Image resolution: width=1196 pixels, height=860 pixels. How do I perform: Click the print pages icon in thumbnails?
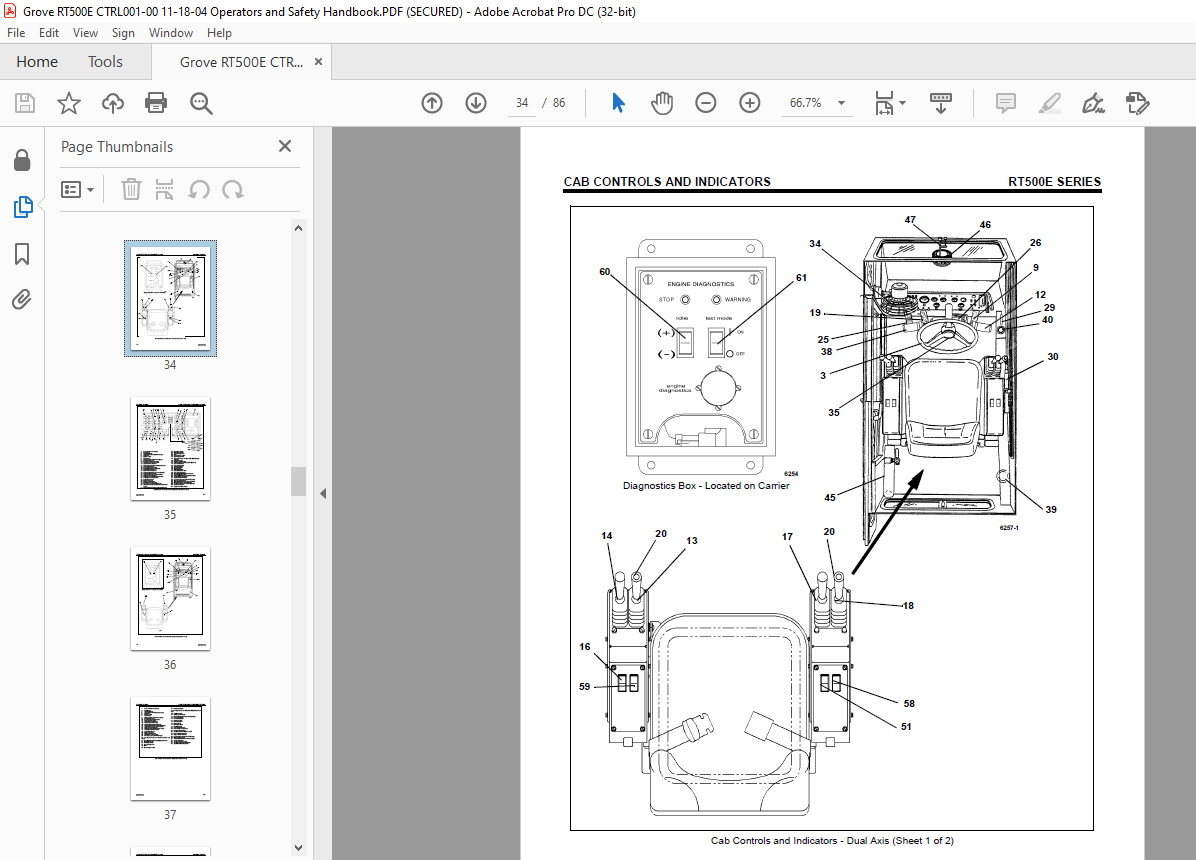point(164,189)
